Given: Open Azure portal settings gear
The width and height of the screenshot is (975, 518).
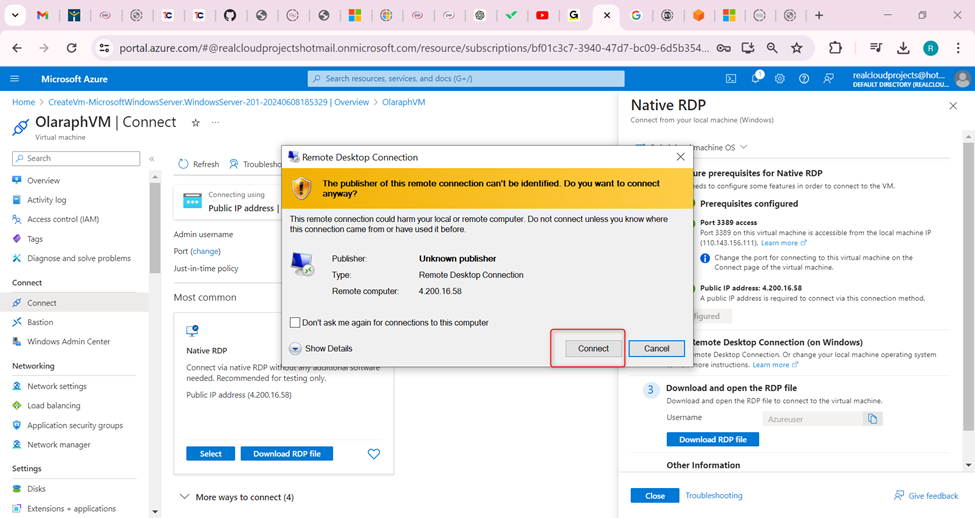Looking at the screenshot, I should click(x=780, y=79).
